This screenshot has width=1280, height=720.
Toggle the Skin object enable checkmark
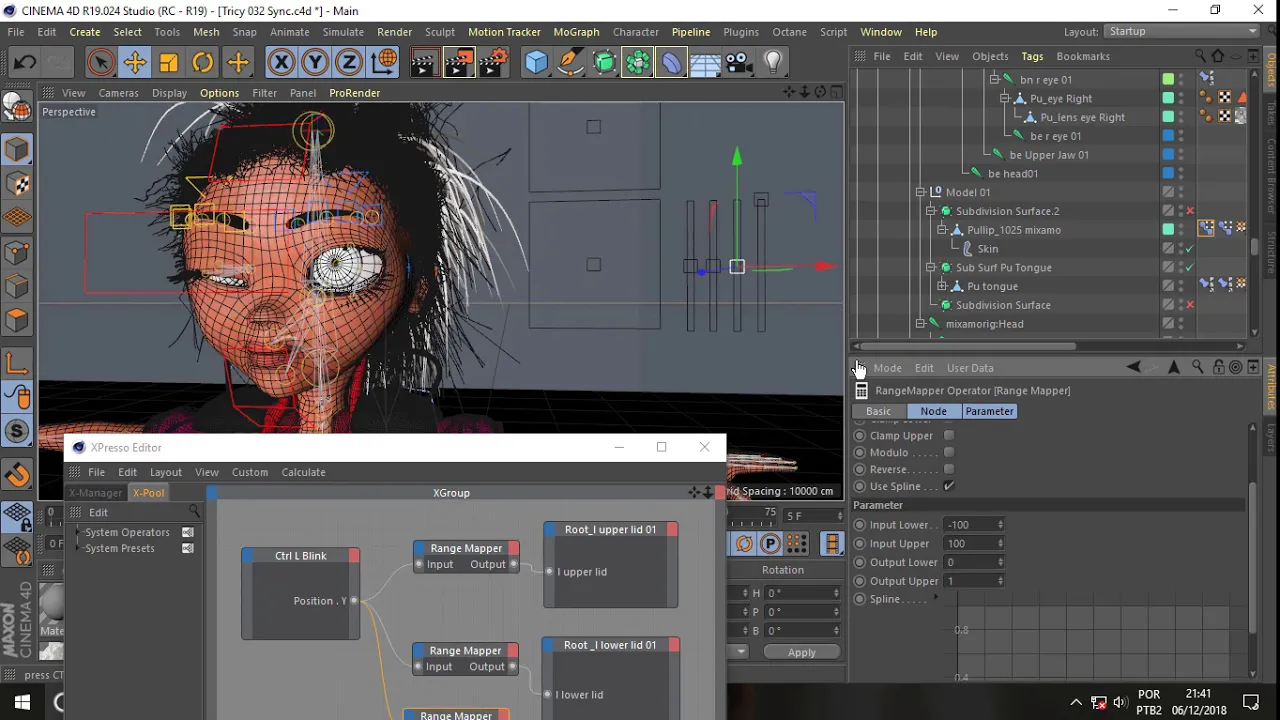(1190, 248)
